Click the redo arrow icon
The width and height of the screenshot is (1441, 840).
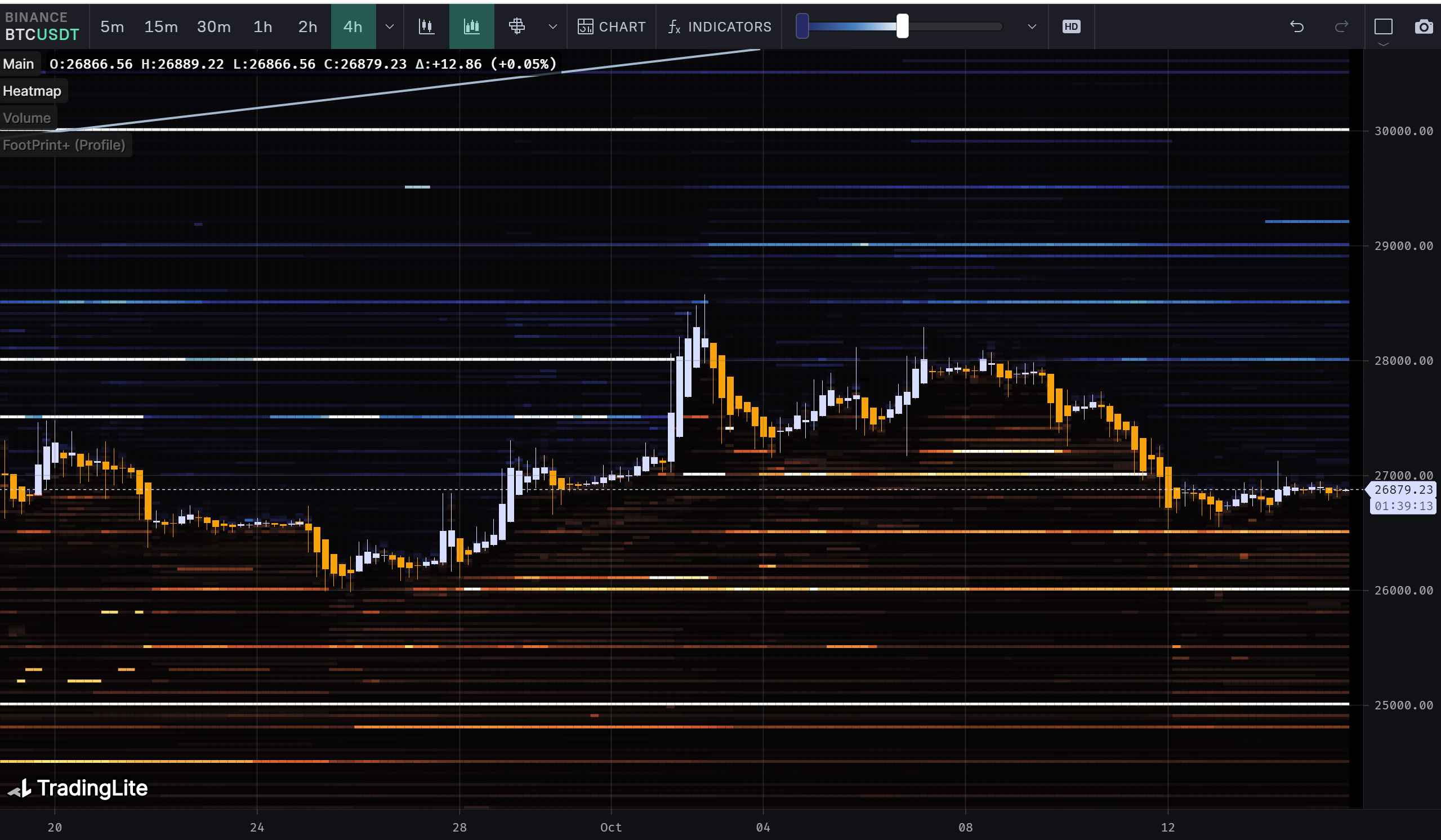pyautogui.click(x=1341, y=26)
